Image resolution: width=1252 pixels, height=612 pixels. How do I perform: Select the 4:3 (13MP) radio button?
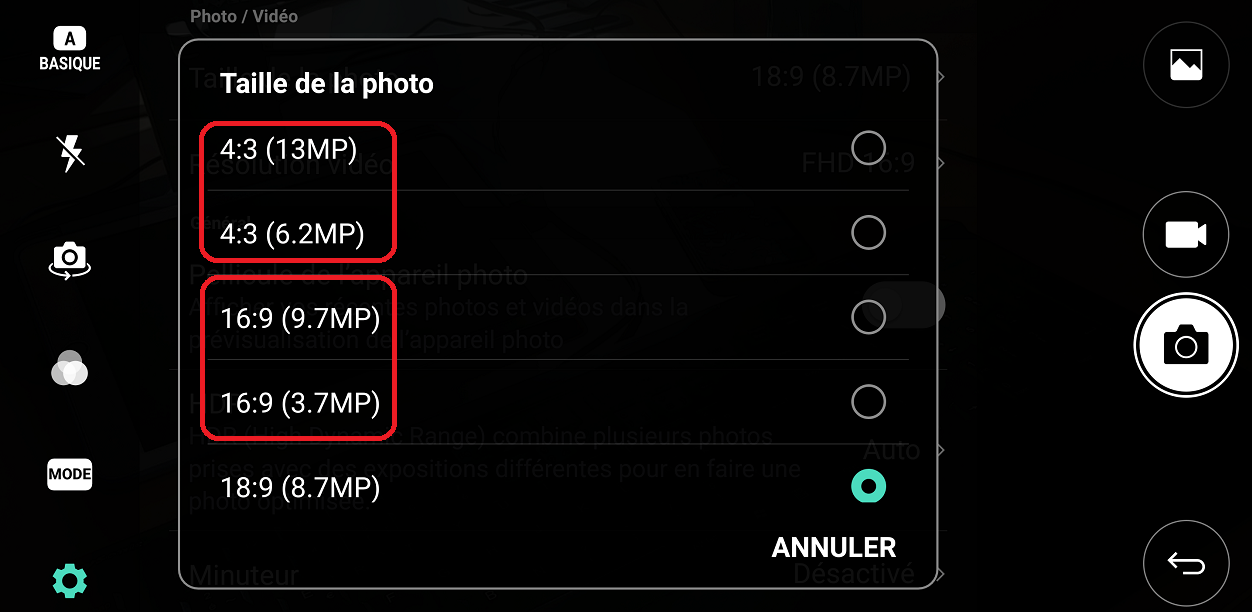click(868, 148)
